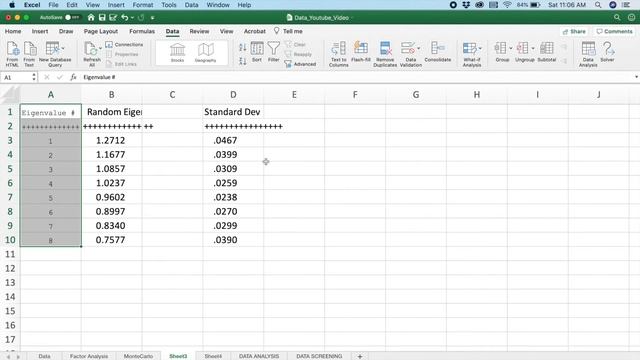Select the Stocks data type

(x=178, y=53)
